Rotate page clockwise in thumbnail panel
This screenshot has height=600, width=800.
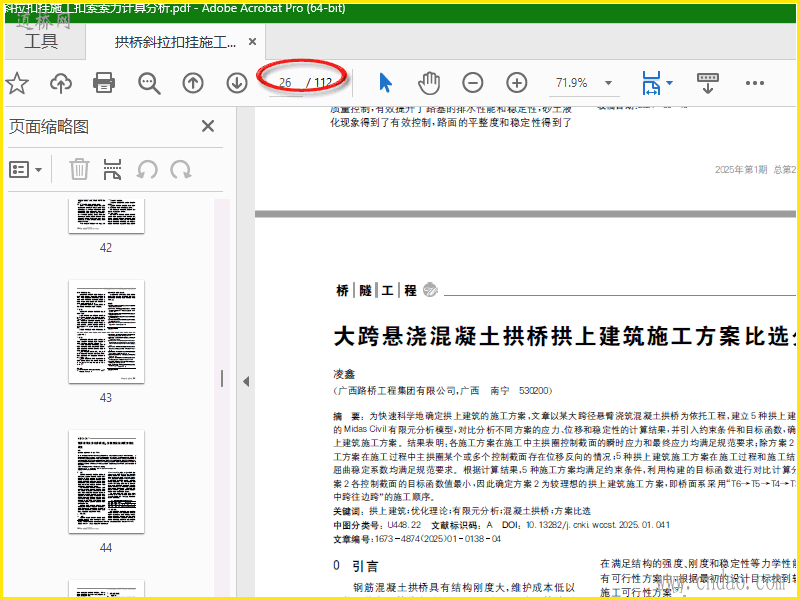coord(181,170)
